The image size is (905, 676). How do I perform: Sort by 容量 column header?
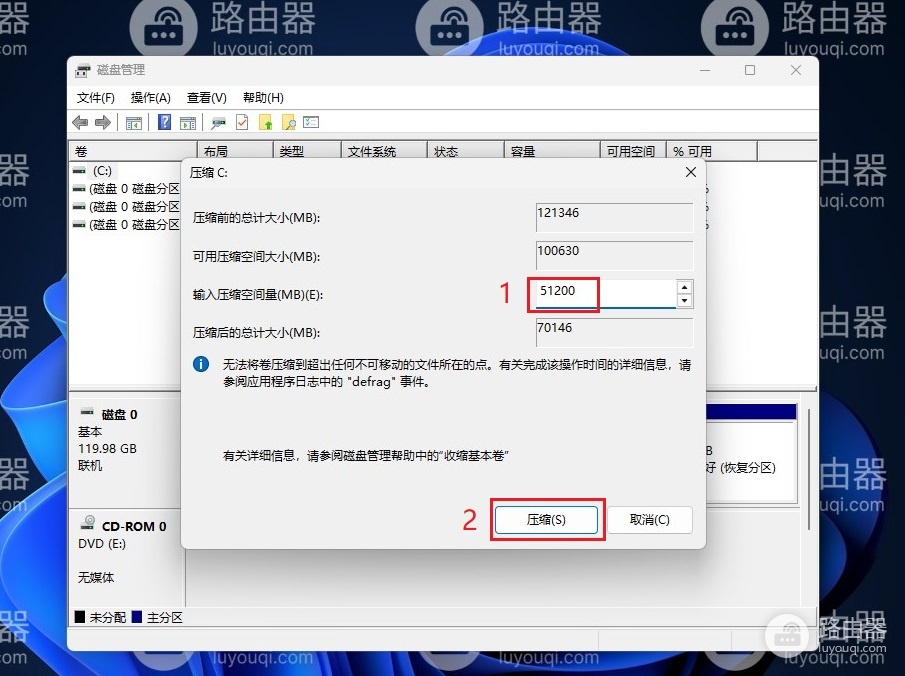point(552,151)
